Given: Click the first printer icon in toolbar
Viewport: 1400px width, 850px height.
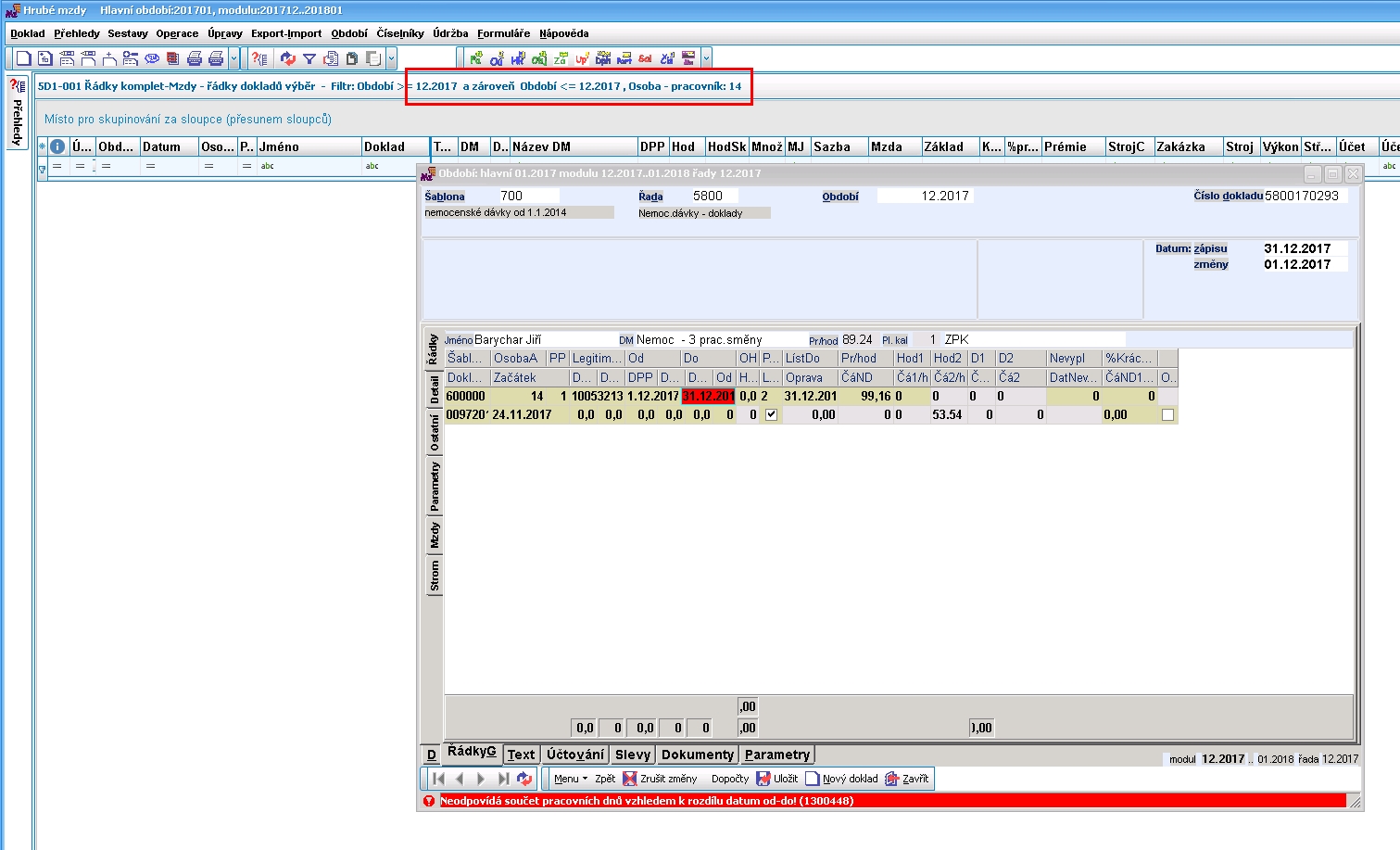Looking at the screenshot, I should tap(195, 58).
